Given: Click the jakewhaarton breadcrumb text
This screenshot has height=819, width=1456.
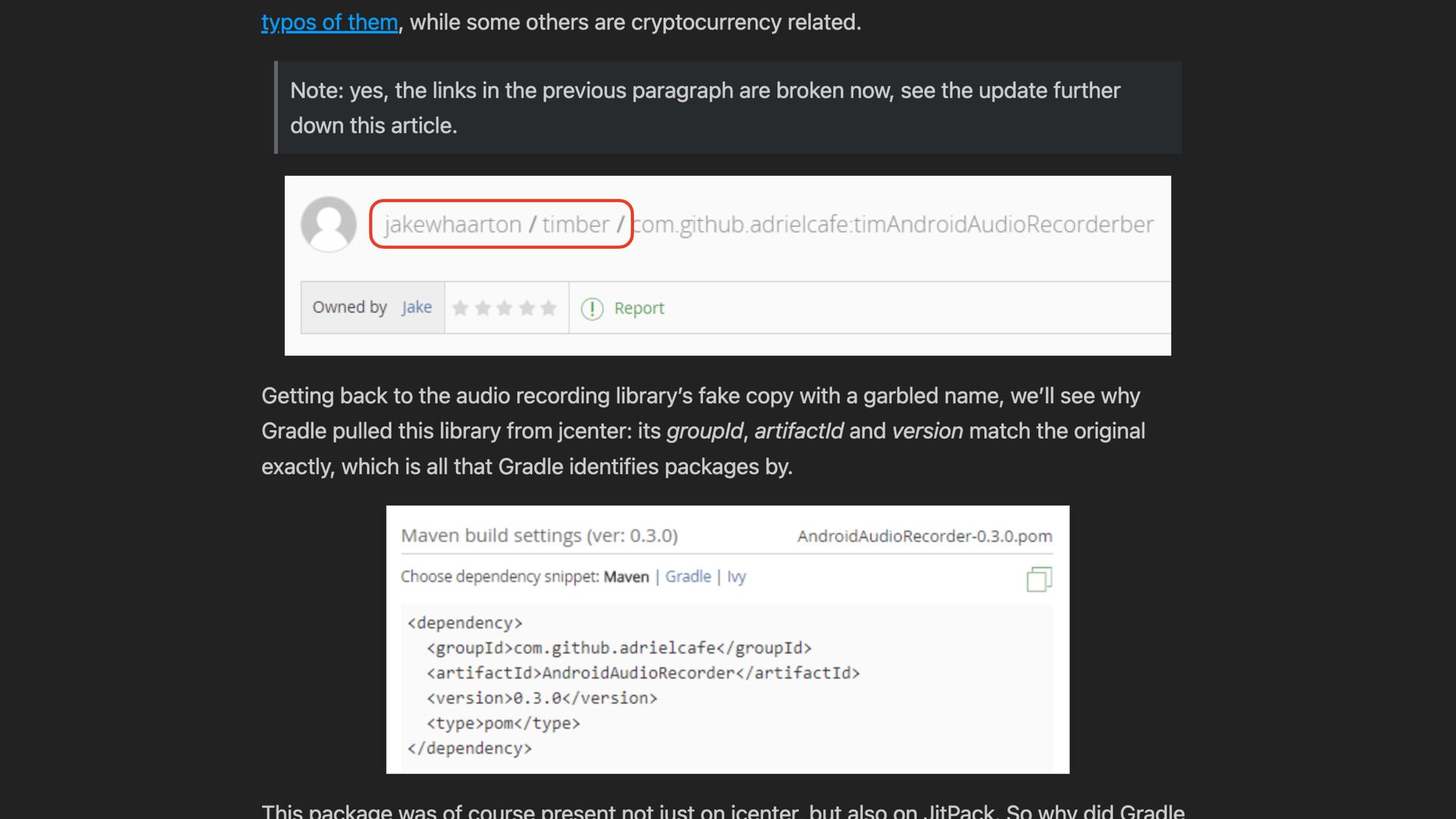Looking at the screenshot, I should click(x=452, y=224).
